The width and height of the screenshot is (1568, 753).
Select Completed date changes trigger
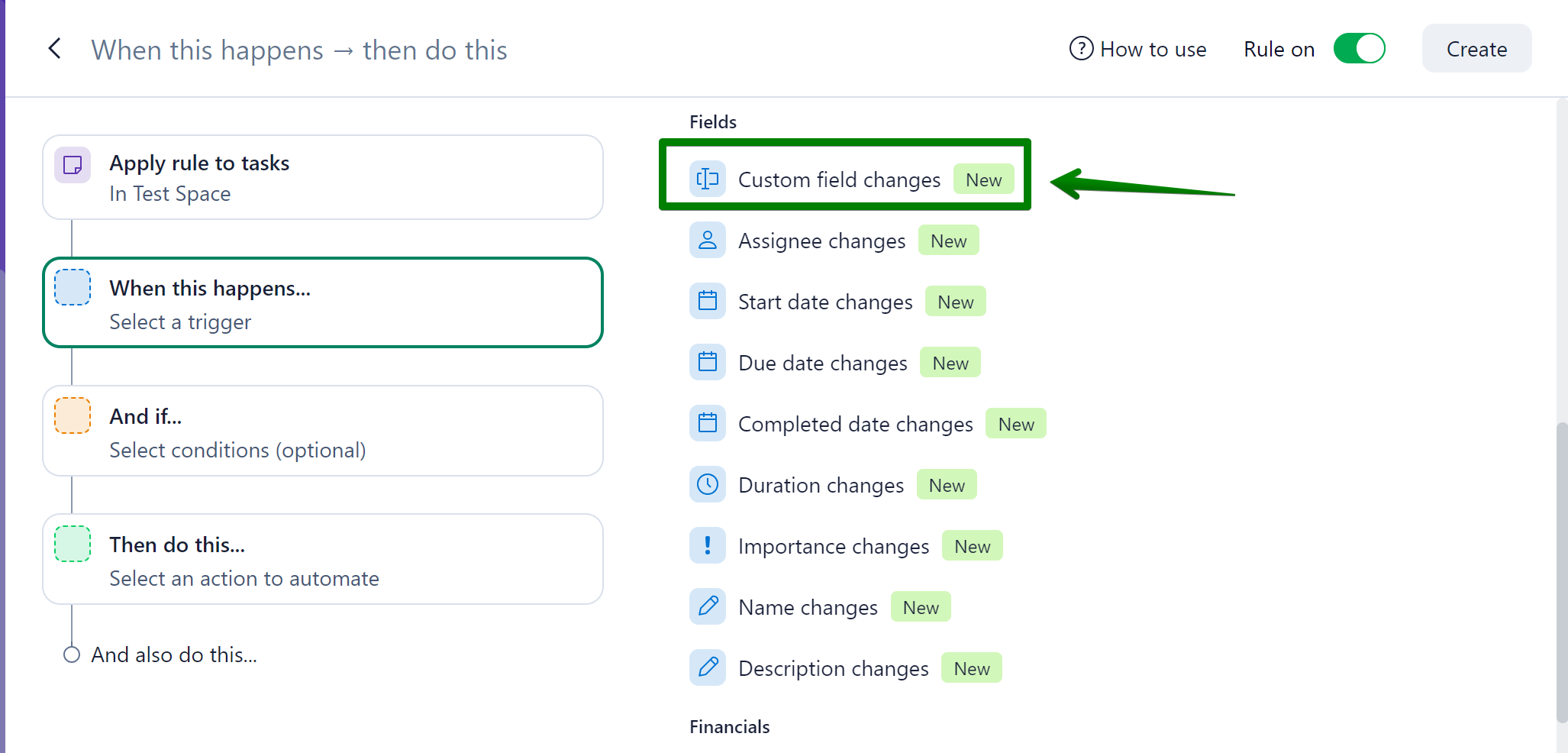click(855, 424)
